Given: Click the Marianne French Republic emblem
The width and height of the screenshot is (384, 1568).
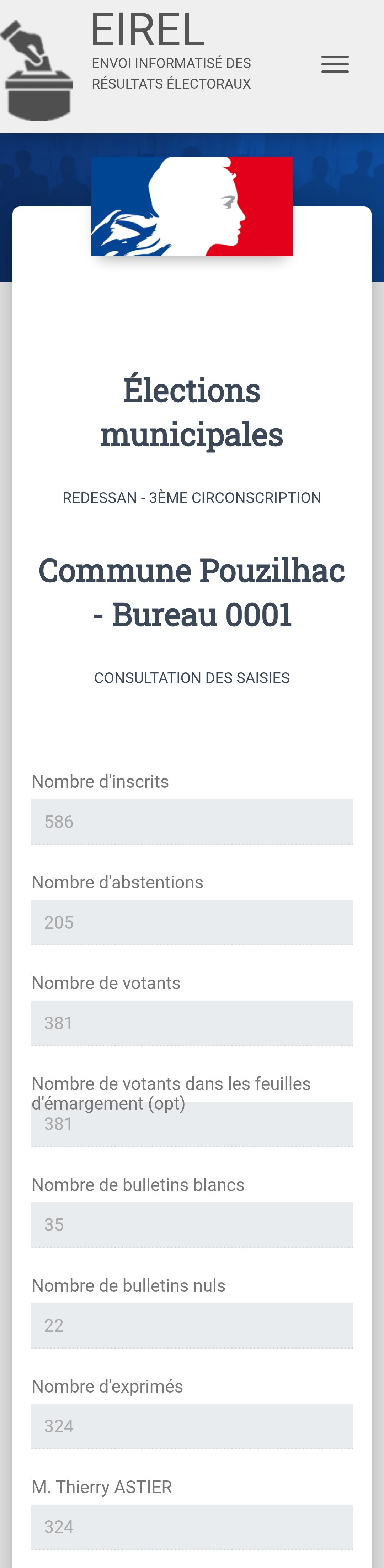Looking at the screenshot, I should pos(192,206).
